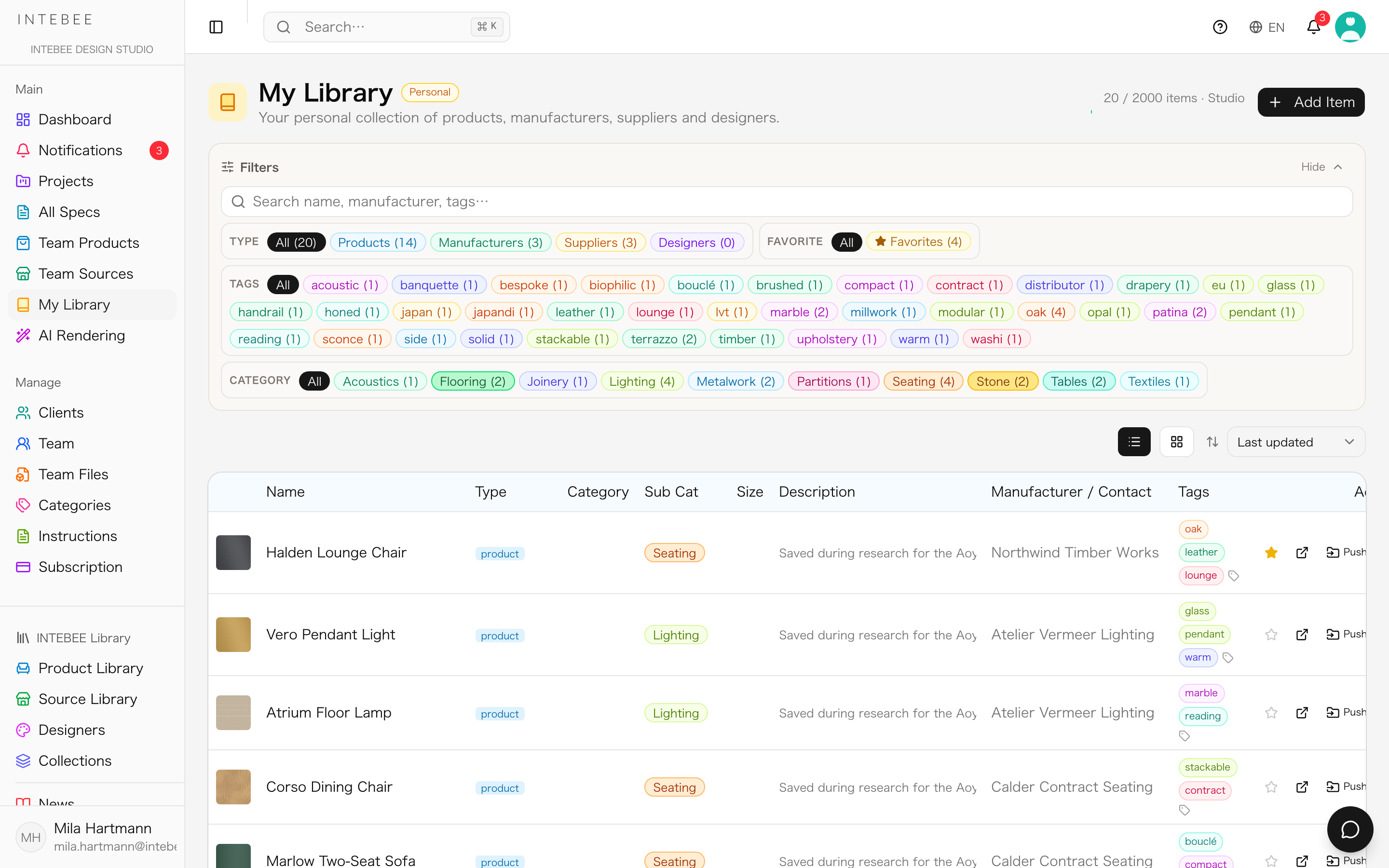Select Seating (4) category chip
Screen dimensions: 1389x868
(x=923, y=381)
